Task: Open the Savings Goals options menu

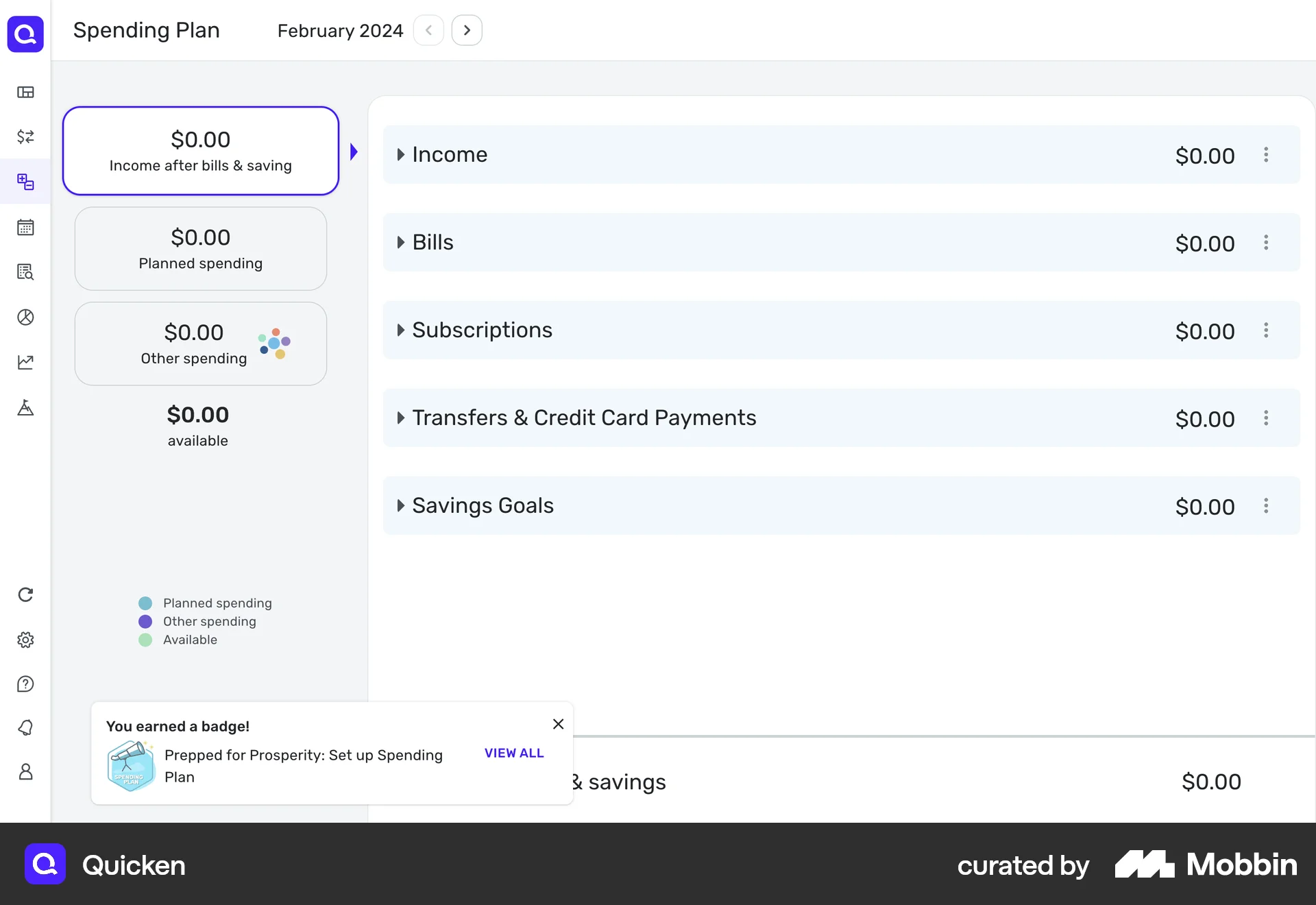Action: click(x=1266, y=506)
